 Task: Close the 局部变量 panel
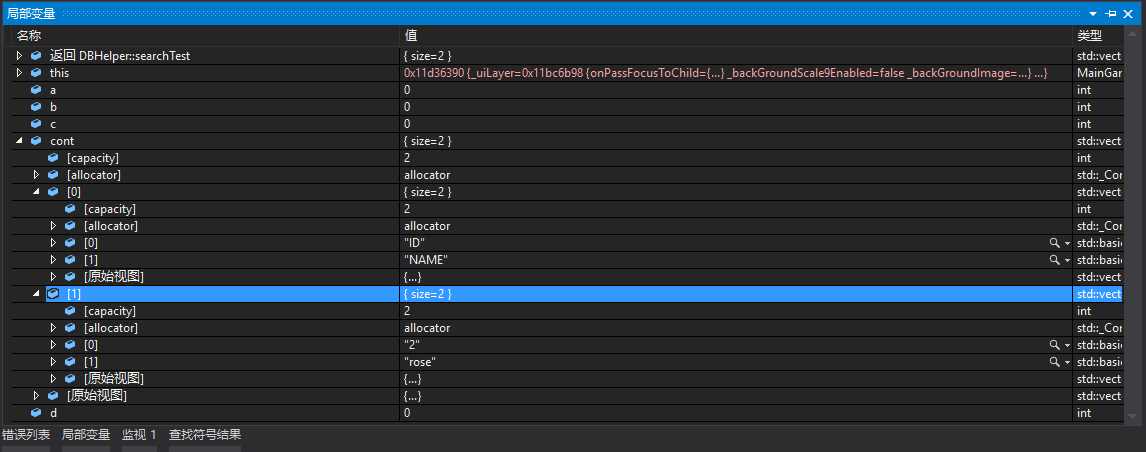1128,14
